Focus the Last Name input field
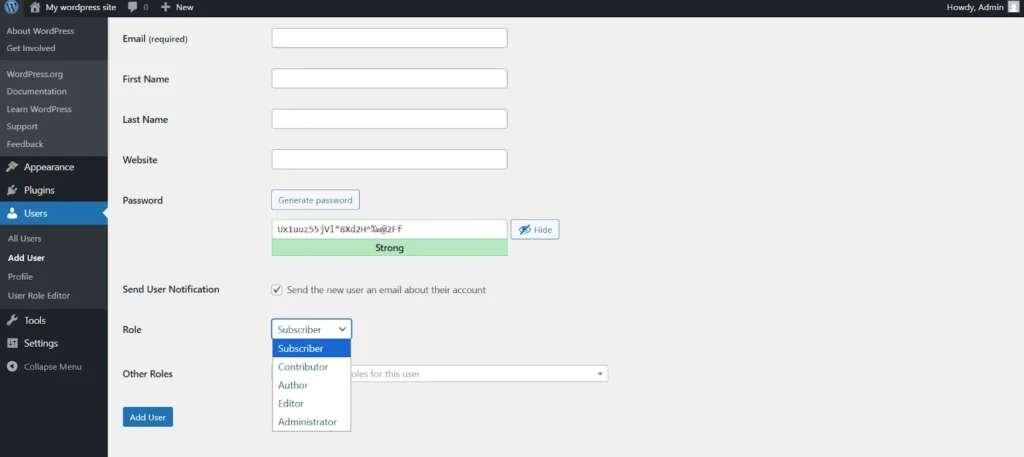Viewport: 1024px width, 457px height. 389,119
